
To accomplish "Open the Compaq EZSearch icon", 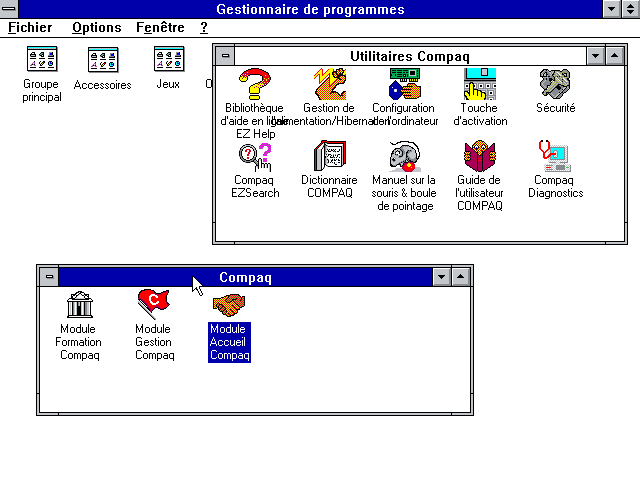I will pos(254,156).
